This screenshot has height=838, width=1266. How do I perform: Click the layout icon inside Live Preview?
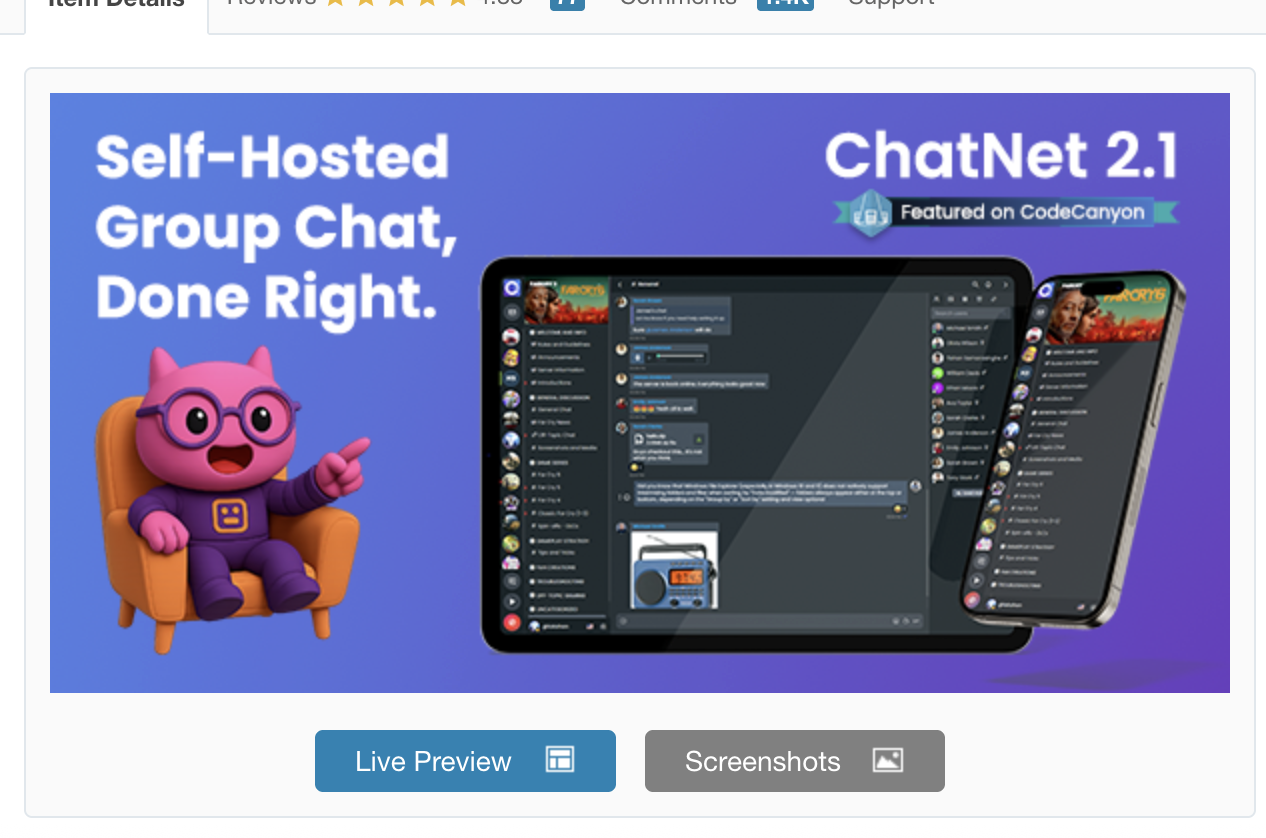coord(559,760)
